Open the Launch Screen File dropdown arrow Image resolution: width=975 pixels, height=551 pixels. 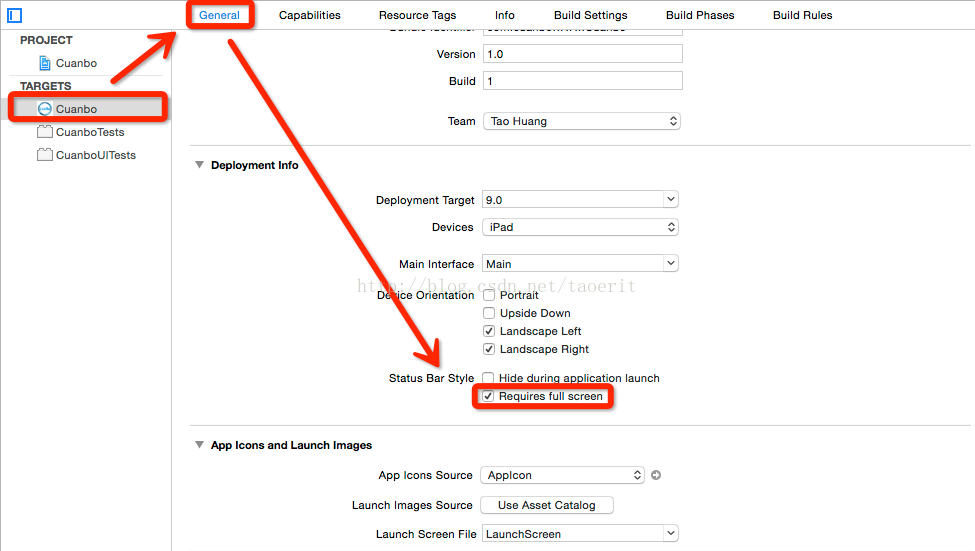pos(670,534)
